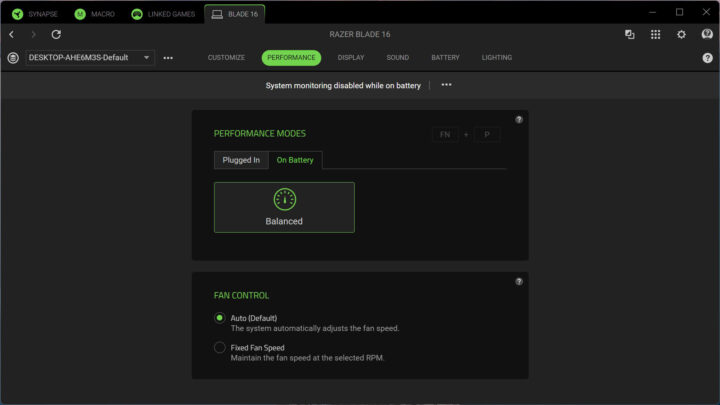Select the Balanced performance mode
This screenshot has height=405, width=720.
click(x=284, y=207)
